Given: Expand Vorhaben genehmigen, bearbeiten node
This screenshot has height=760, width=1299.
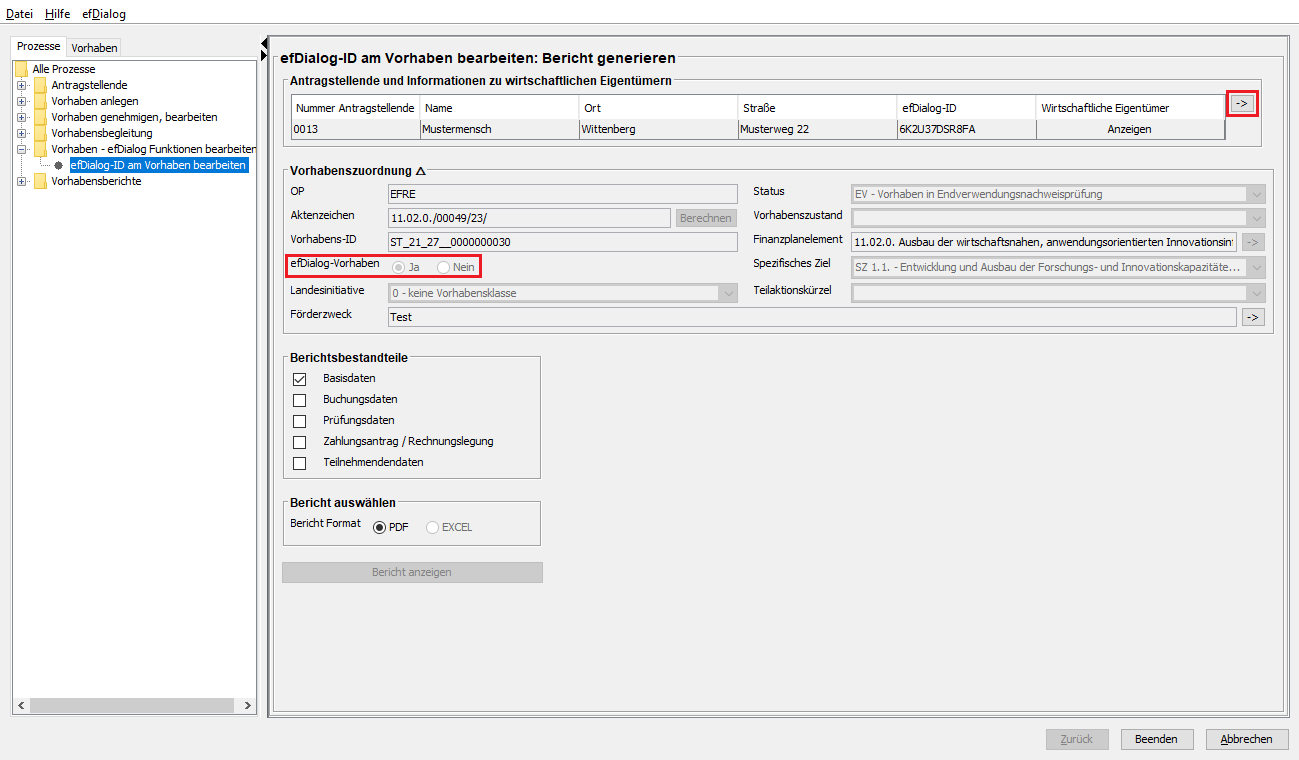Looking at the screenshot, I should 21,117.
